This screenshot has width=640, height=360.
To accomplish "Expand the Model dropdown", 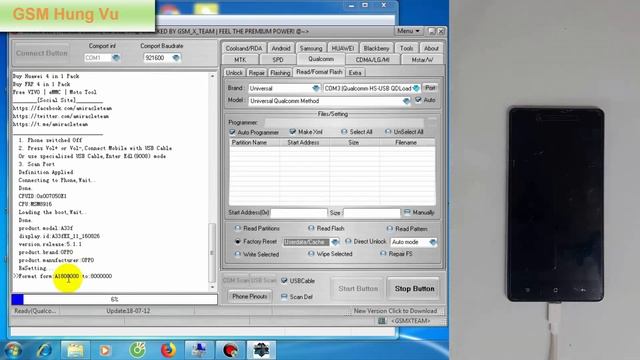I will coord(406,101).
